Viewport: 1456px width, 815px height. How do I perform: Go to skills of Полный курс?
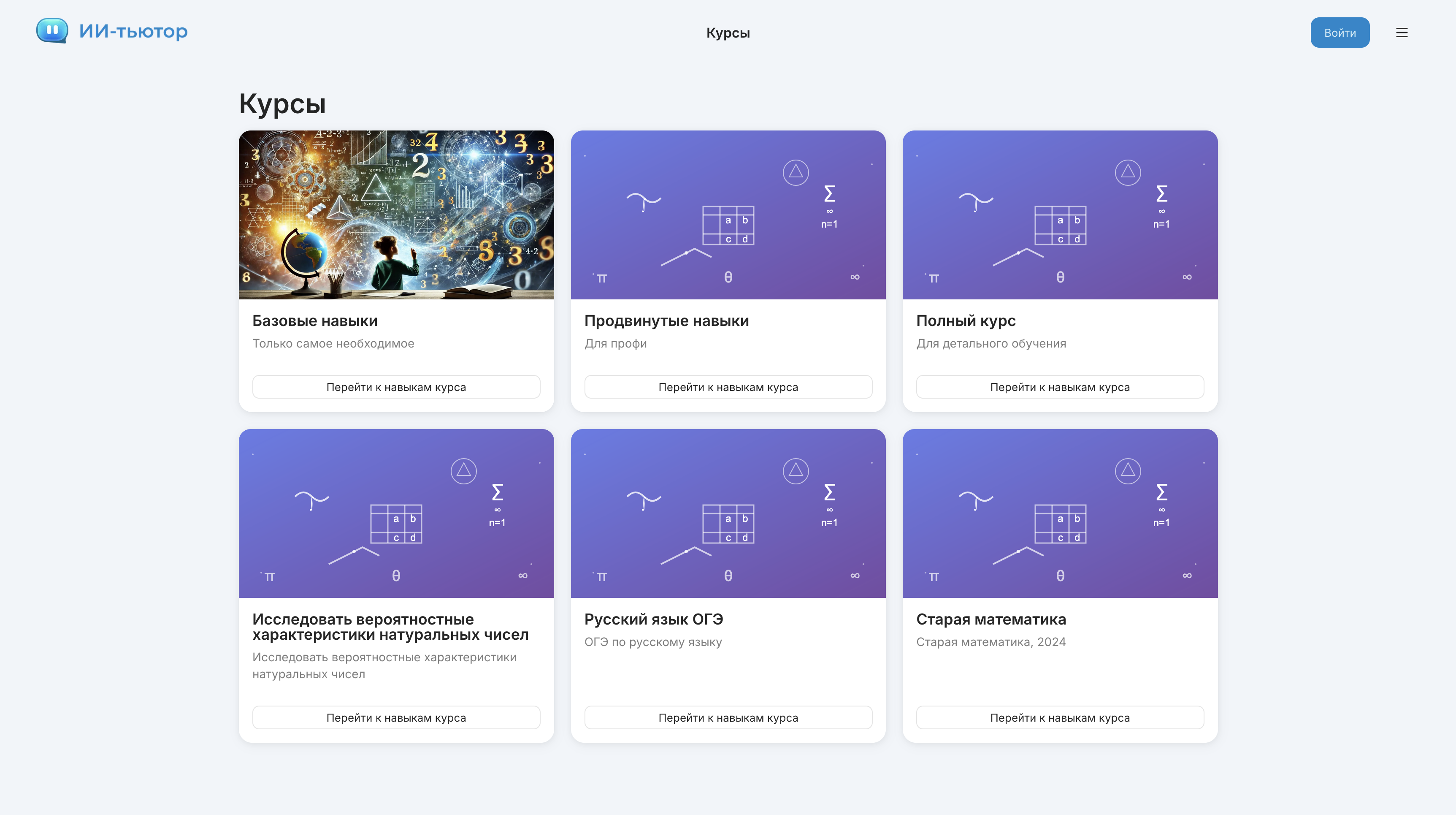(1060, 387)
